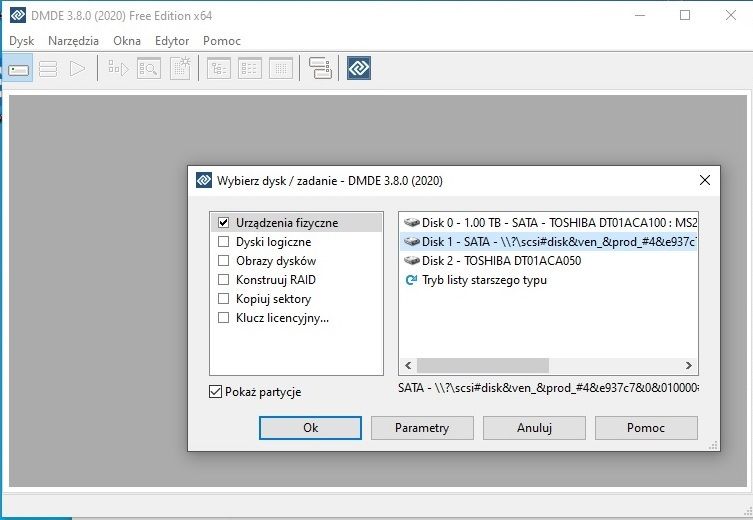This screenshot has width=753, height=520.
Task: Click the disk list right scroll arrow
Action: point(689,365)
